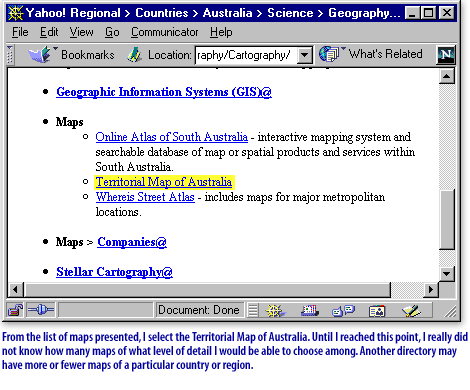The height and width of the screenshot is (390, 470).
Task: Open the Location URL dropdown arrow
Action: point(305,55)
